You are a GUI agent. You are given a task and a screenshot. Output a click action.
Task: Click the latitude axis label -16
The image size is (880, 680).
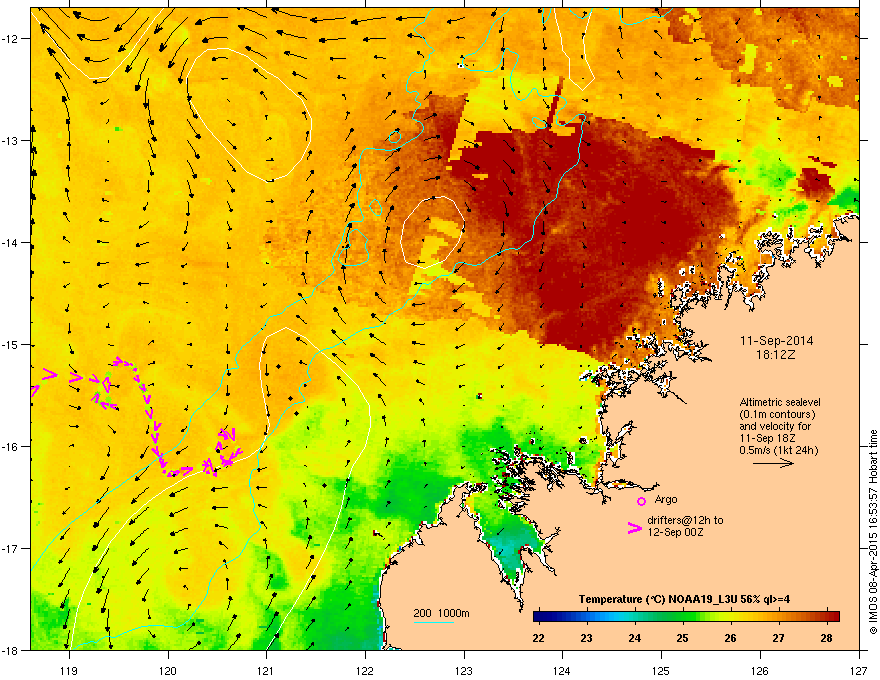[x=10, y=447]
